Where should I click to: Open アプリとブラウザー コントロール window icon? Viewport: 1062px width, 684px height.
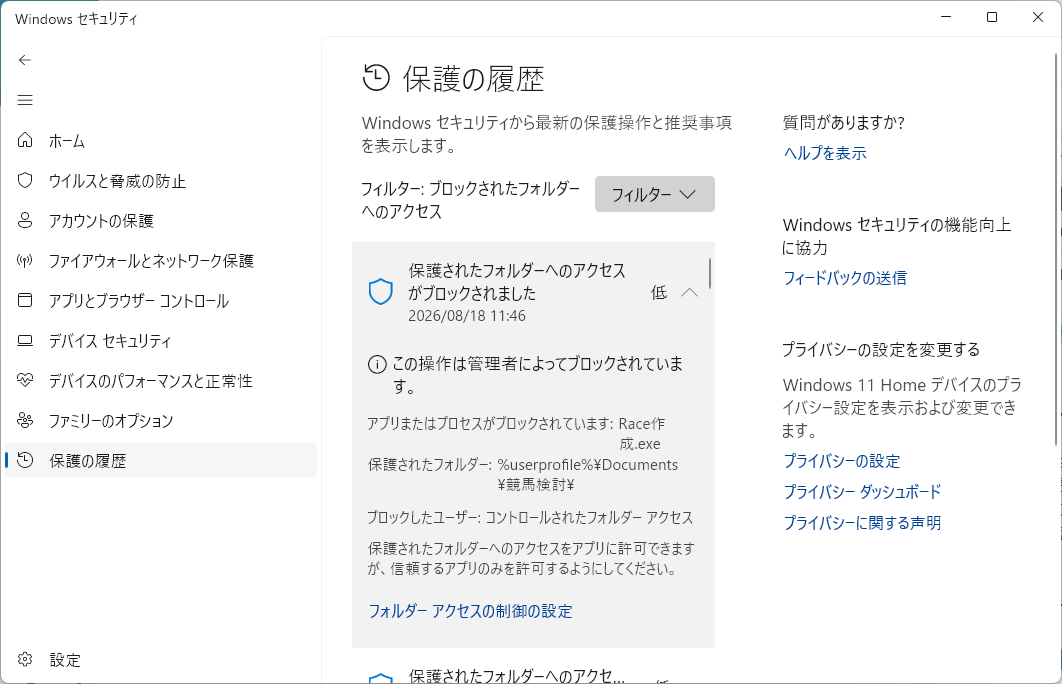coord(25,300)
